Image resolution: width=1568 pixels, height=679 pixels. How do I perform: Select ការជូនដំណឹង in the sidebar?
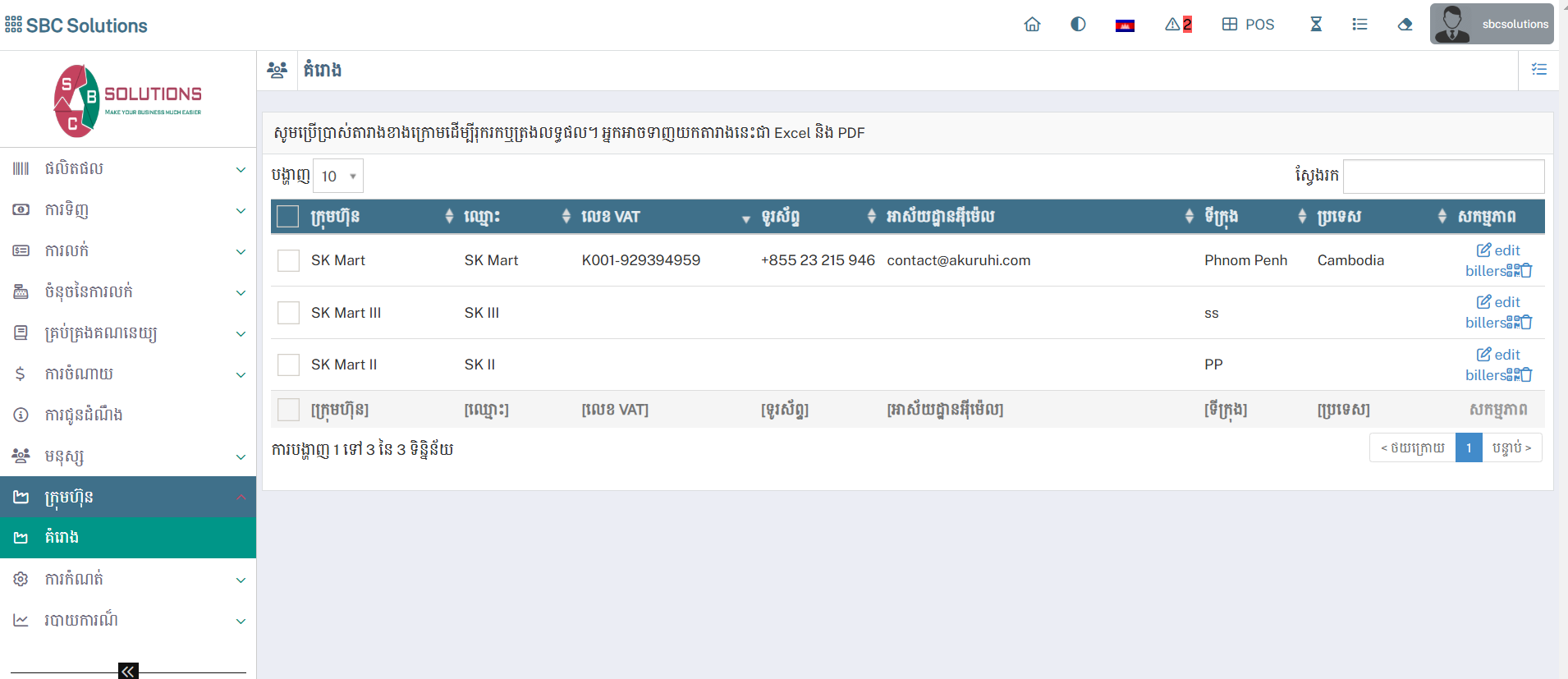[x=84, y=415]
